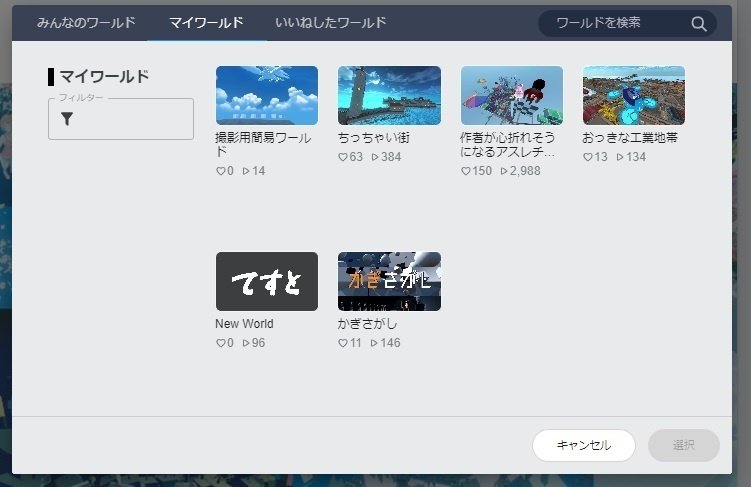Screen dimensions: 751x487
Task: Open the いいねしたワールド tab
Action: [x=330, y=23]
